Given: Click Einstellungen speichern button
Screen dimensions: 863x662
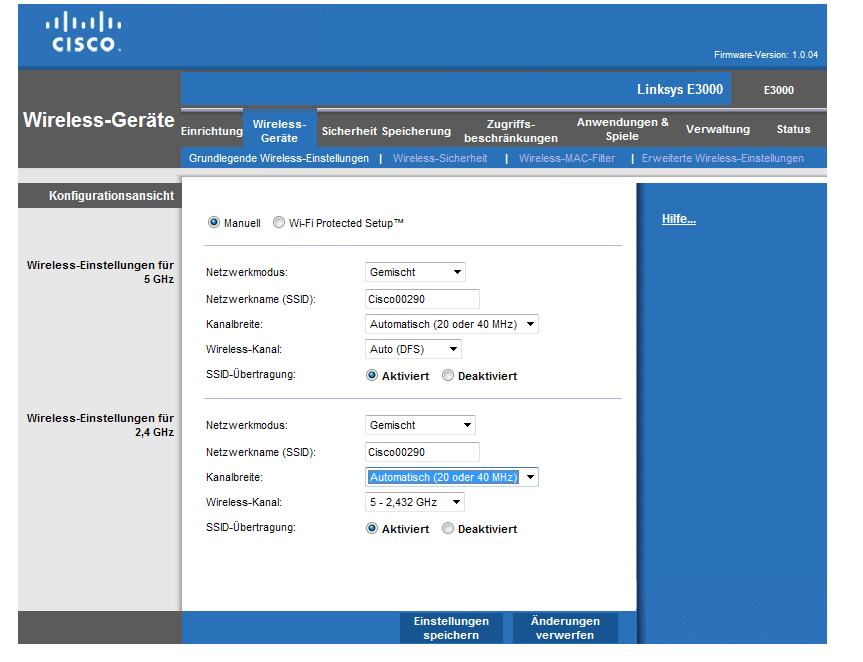Looking at the screenshot, I should tap(451, 628).
